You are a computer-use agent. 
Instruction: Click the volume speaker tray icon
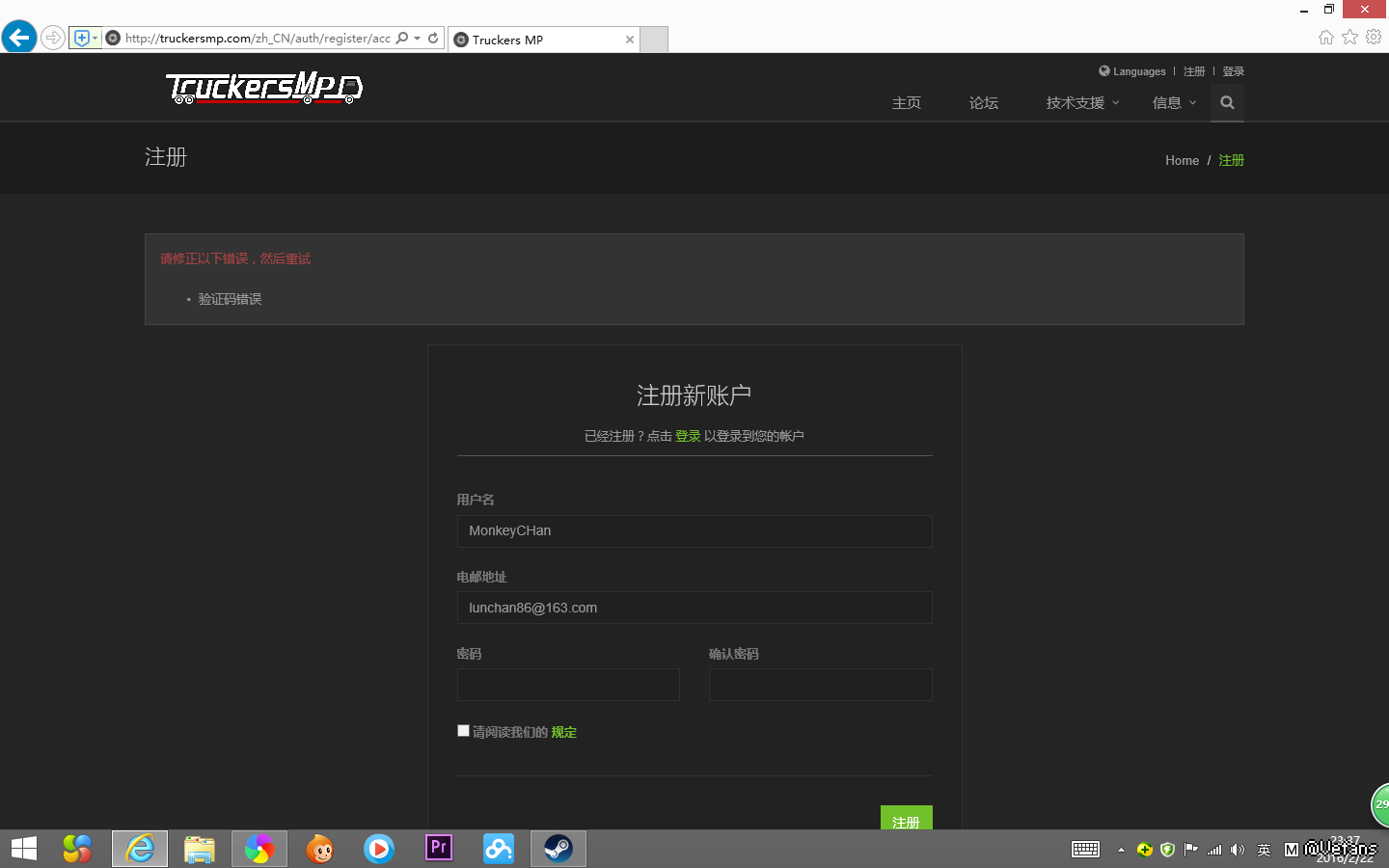click(x=1238, y=850)
